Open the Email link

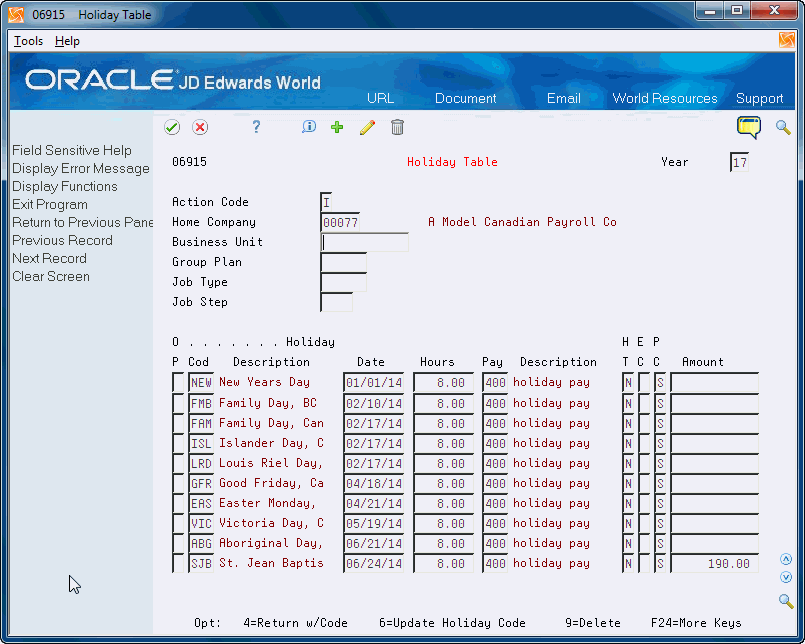[564, 98]
